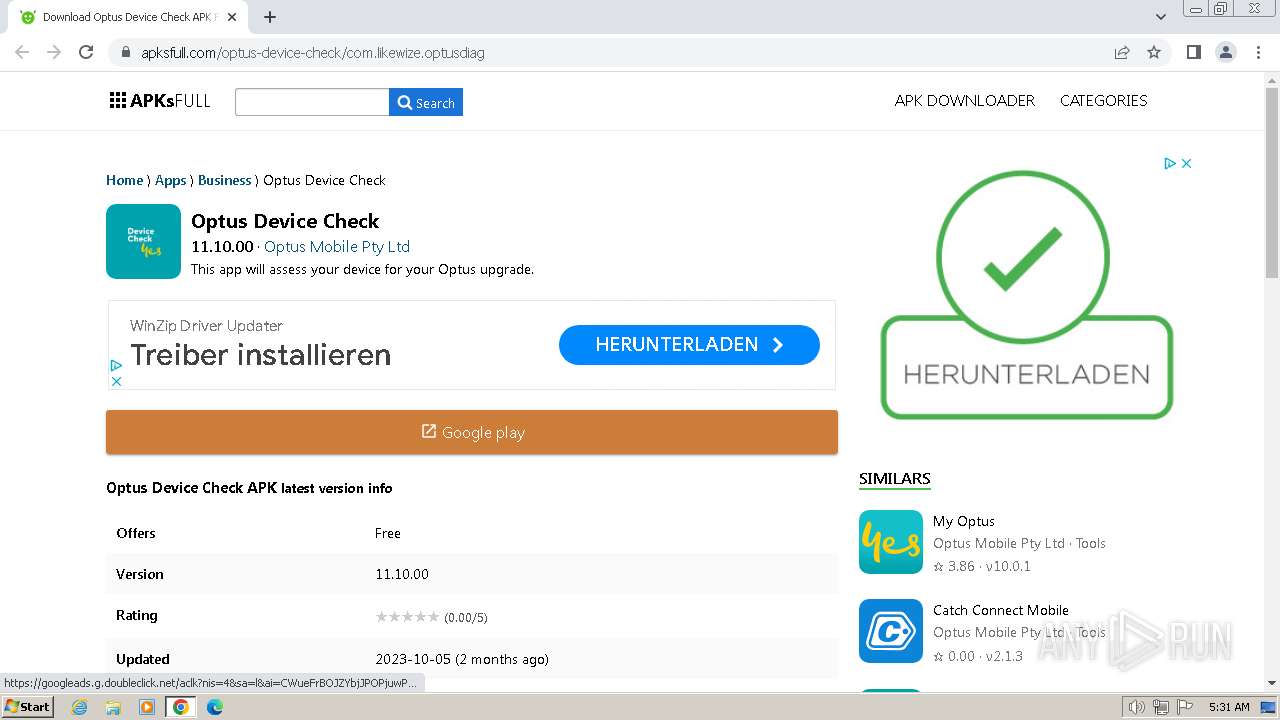Click the orange Google play button
The height and width of the screenshot is (720, 1280).
pos(472,432)
